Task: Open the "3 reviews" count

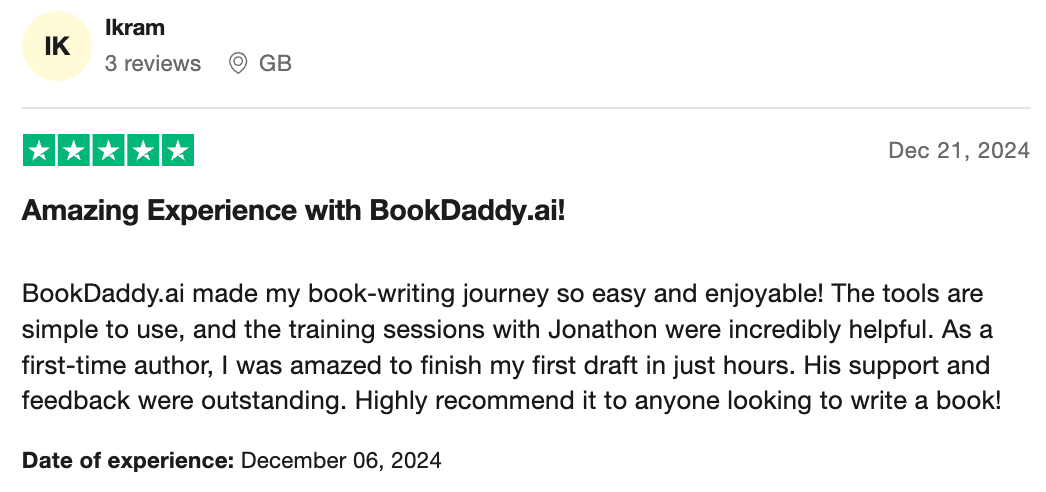Action: 153,64
